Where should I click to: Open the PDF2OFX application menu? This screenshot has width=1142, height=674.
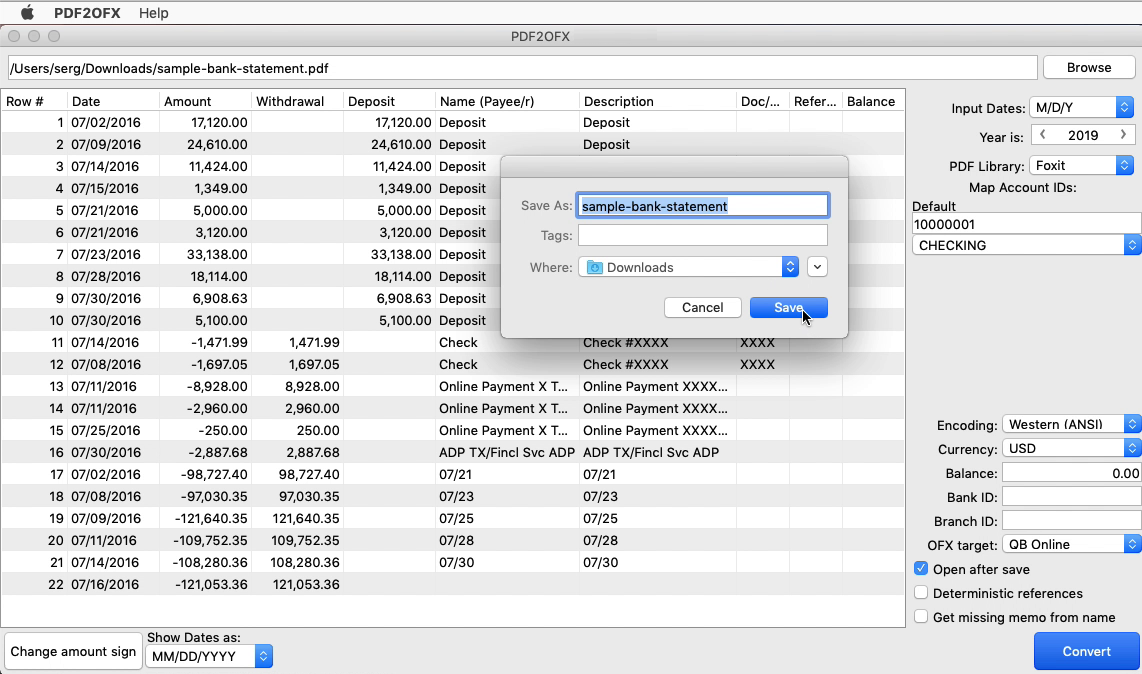tap(87, 13)
